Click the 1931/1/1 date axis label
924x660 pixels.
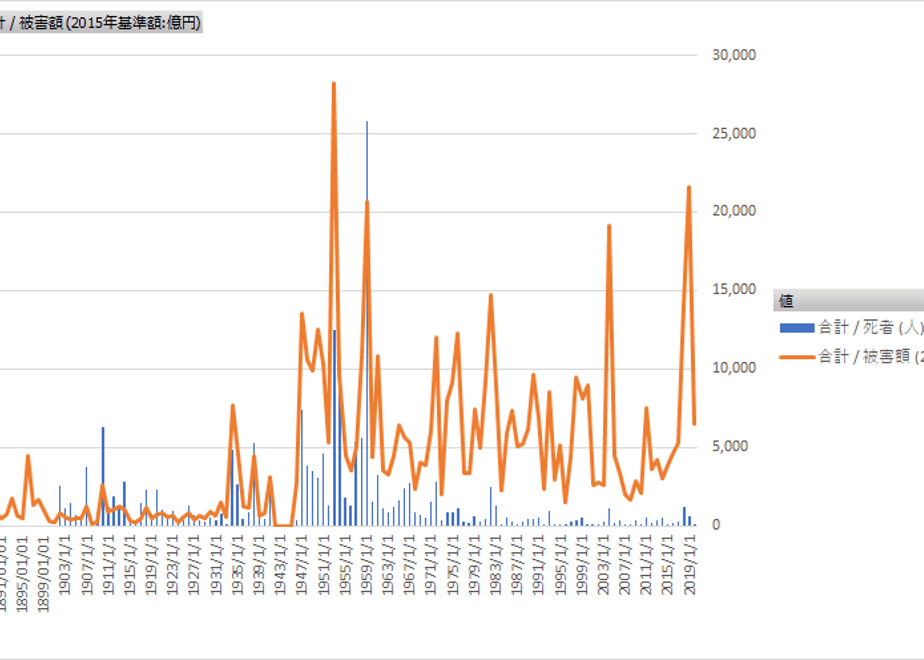[x=216, y=565]
